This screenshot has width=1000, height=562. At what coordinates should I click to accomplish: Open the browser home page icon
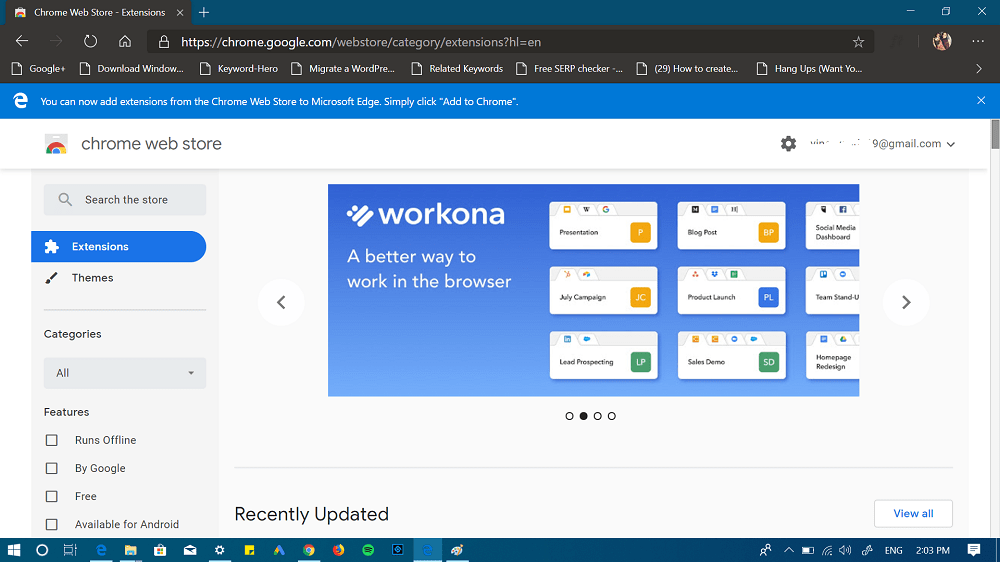125,41
